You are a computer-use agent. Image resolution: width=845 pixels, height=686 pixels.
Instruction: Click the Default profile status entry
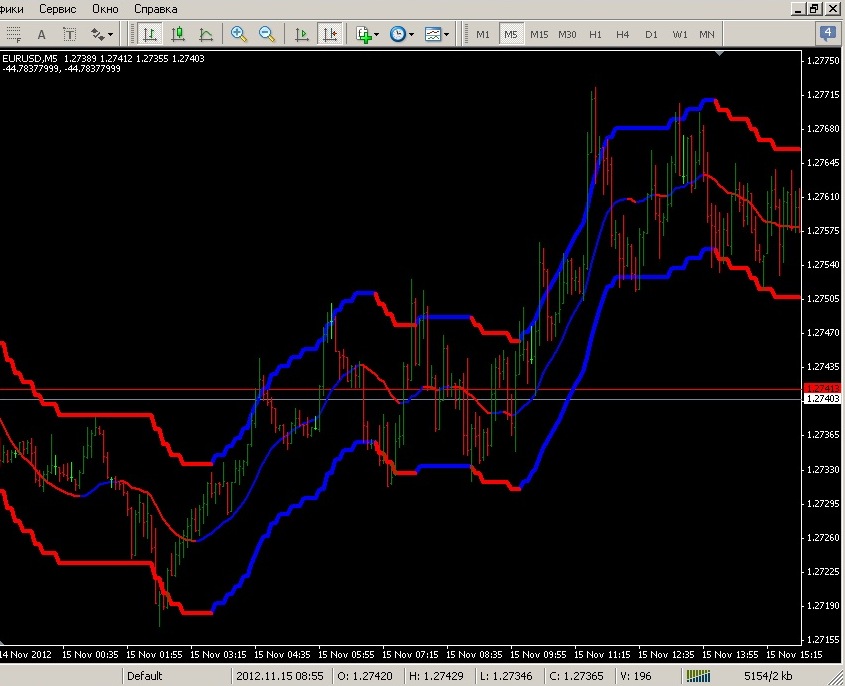(144, 676)
